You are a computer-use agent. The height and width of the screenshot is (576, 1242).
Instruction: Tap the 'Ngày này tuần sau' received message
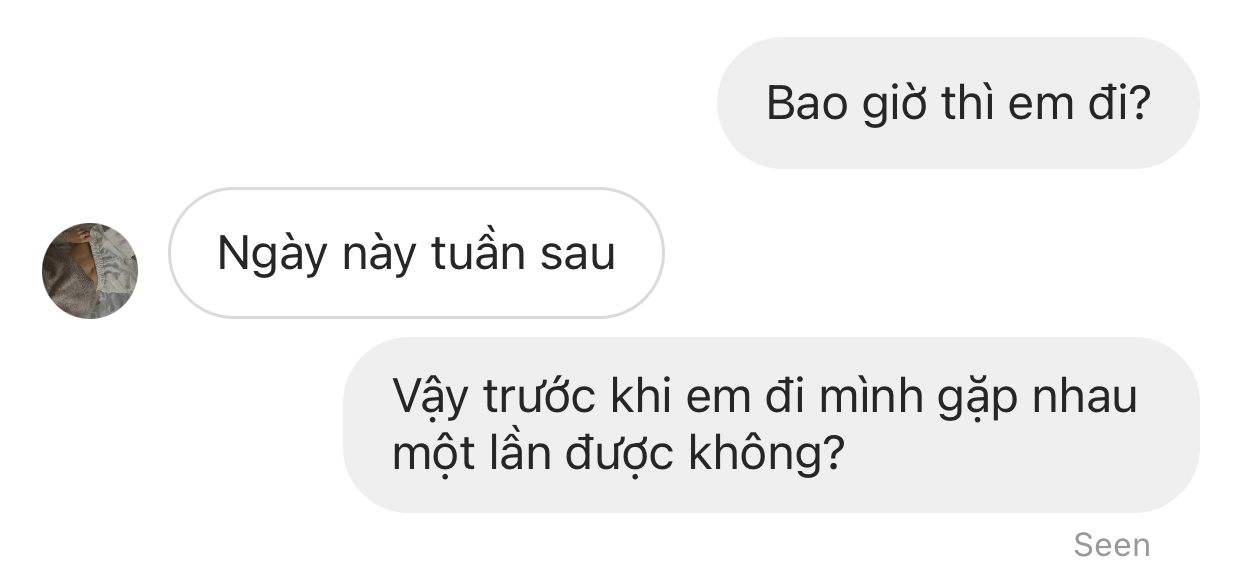pos(416,253)
